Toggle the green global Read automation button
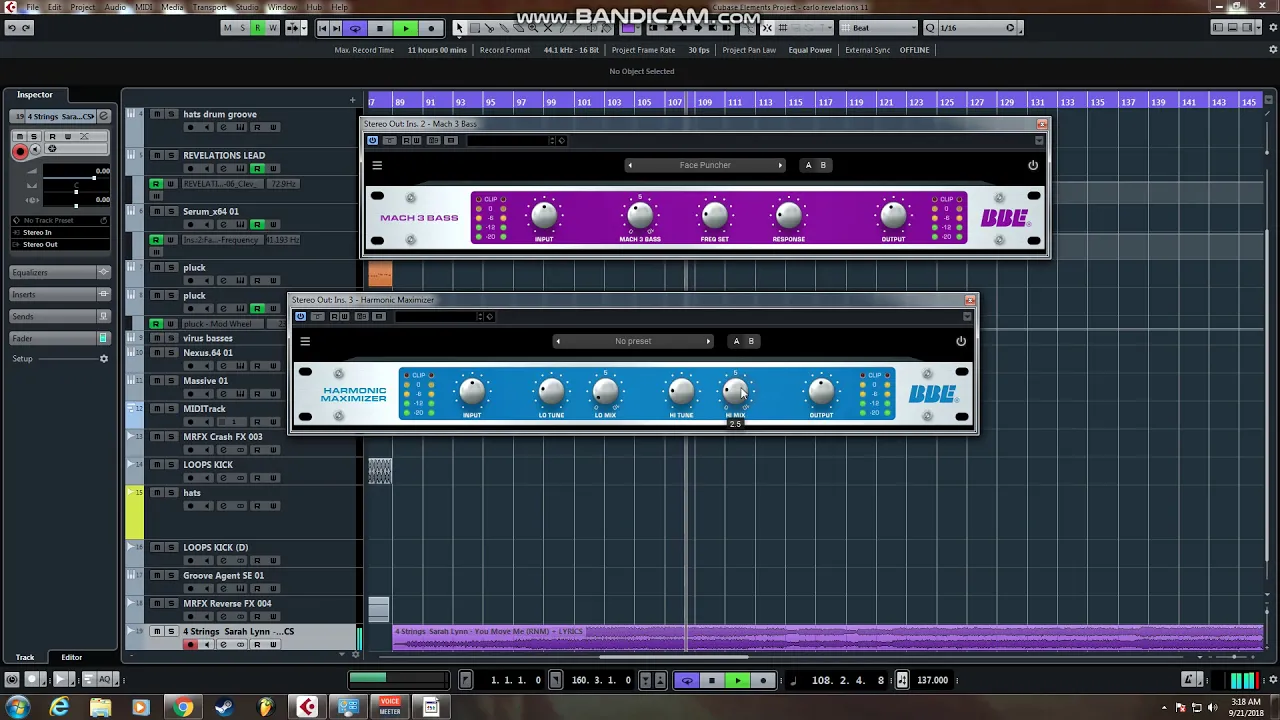This screenshot has width=1280, height=720. 257,28
